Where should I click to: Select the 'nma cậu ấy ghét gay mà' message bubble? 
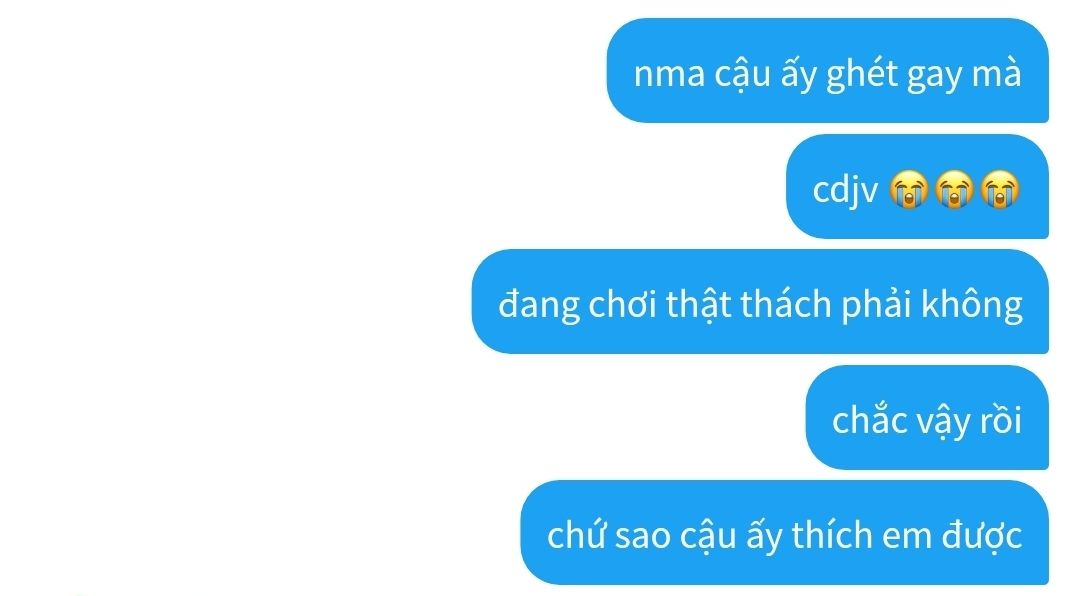pos(827,71)
